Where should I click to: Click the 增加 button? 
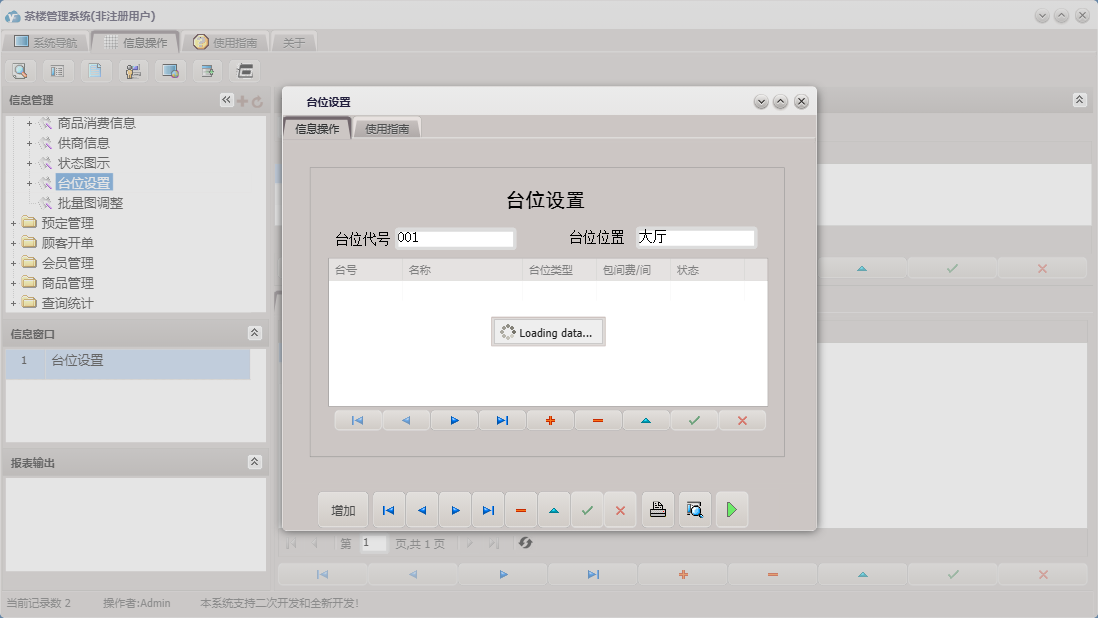point(343,510)
